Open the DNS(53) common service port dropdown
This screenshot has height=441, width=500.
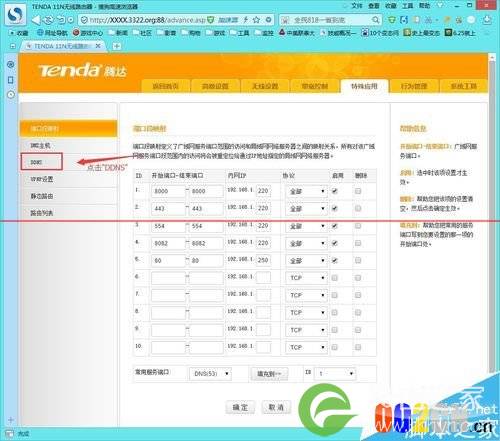[210, 374]
